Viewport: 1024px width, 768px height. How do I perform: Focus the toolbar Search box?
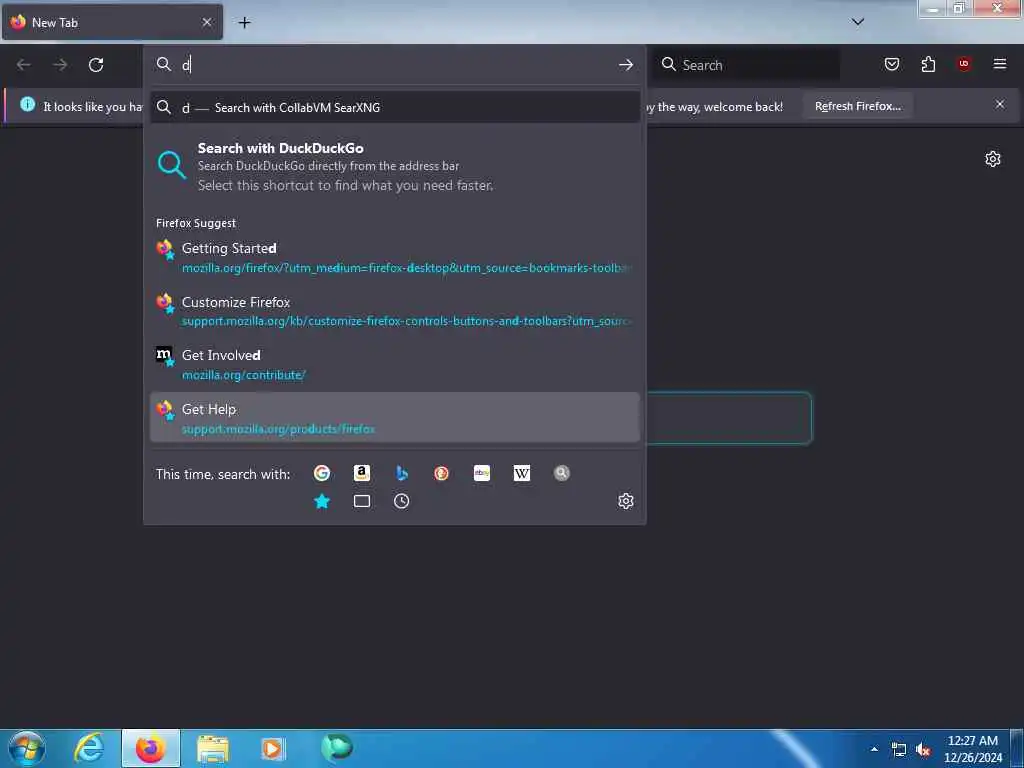point(746,65)
